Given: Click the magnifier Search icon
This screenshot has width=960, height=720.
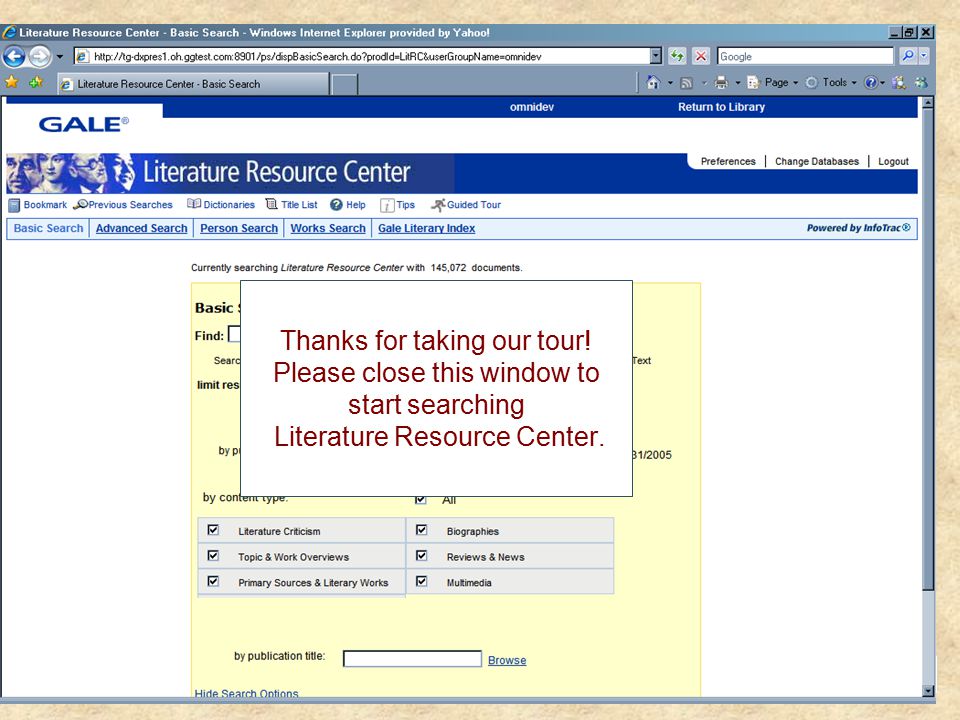Looking at the screenshot, I should click(908, 56).
